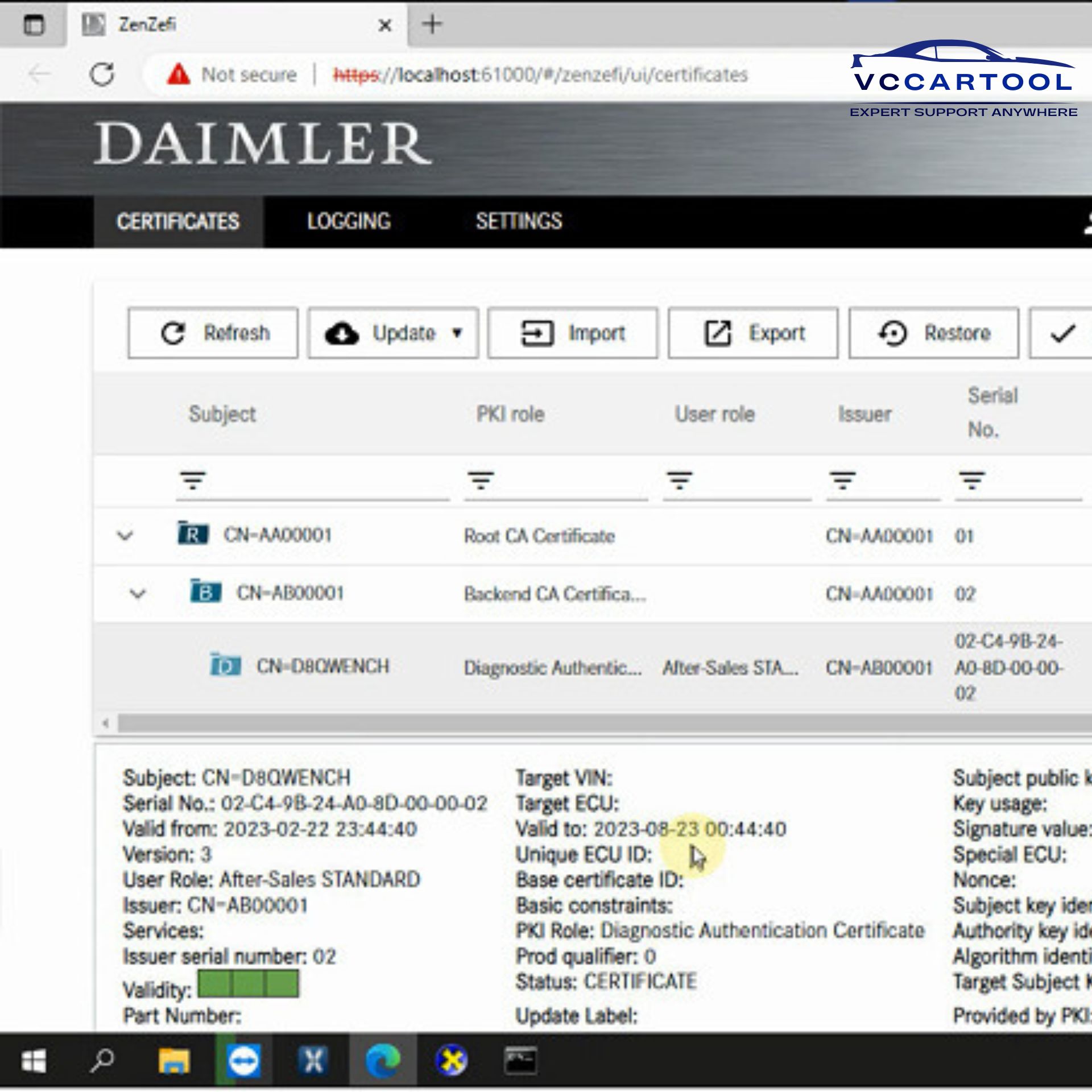Open the browser tab actions menu icon
The width and height of the screenshot is (1092, 1092).
(x=34, y=25)
